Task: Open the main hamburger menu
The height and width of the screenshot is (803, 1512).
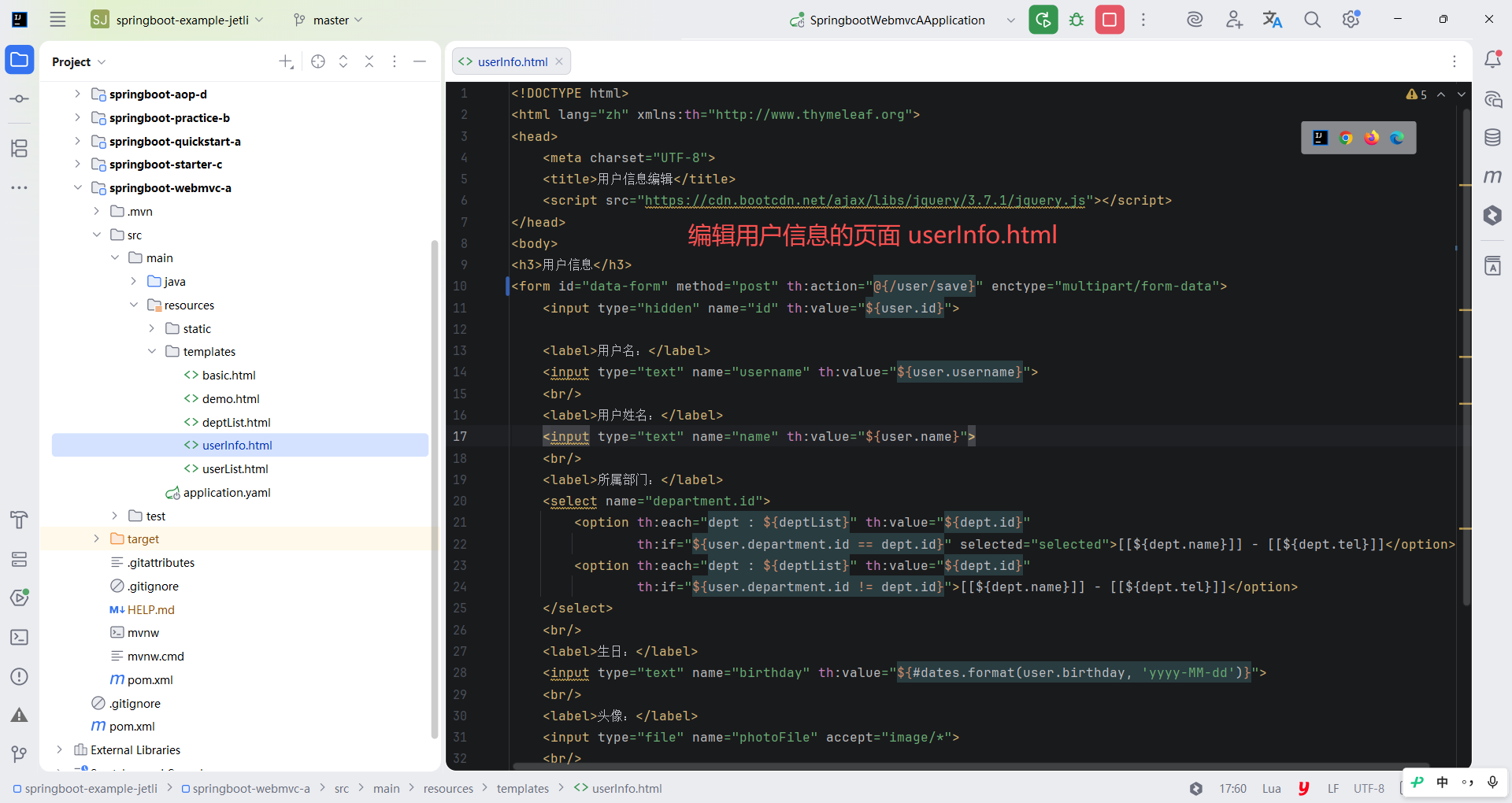Action: (57, 20)
